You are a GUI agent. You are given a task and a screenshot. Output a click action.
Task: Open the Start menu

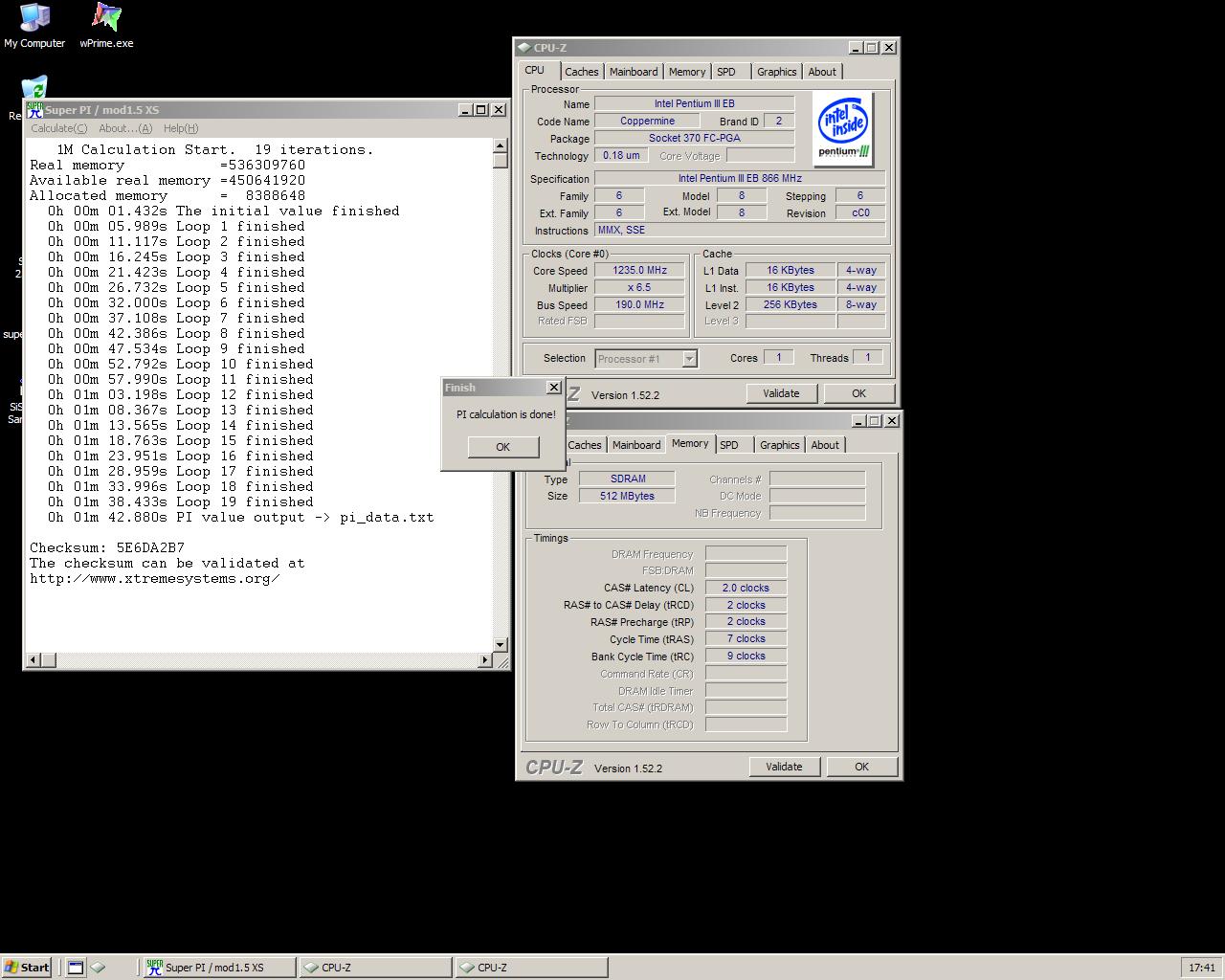(27, 968)
